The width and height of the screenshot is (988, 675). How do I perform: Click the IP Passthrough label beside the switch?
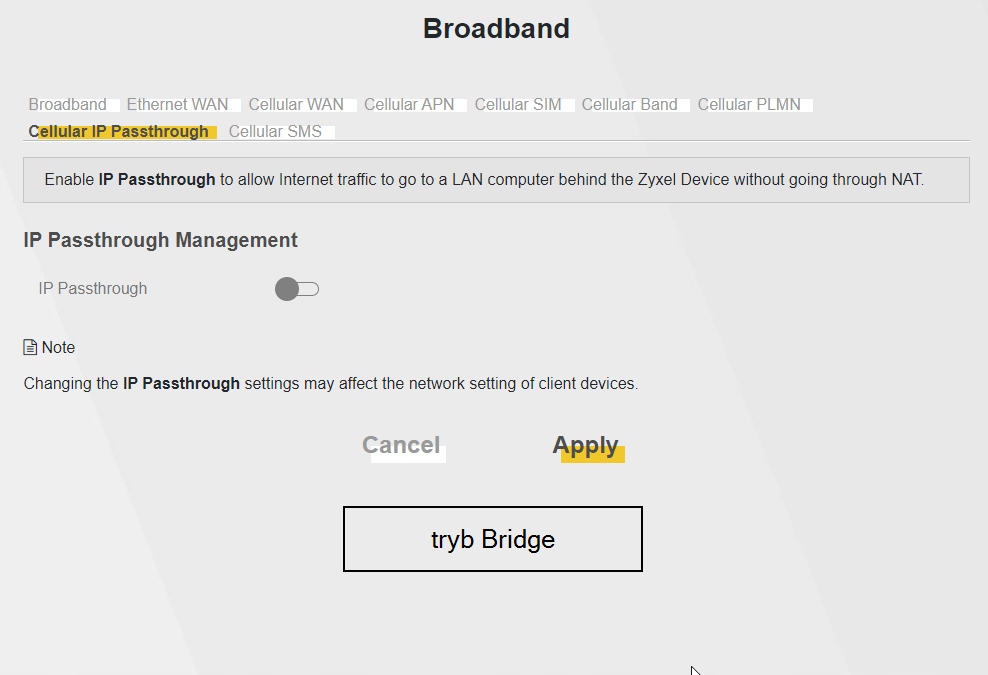click(x=92, y=289)
